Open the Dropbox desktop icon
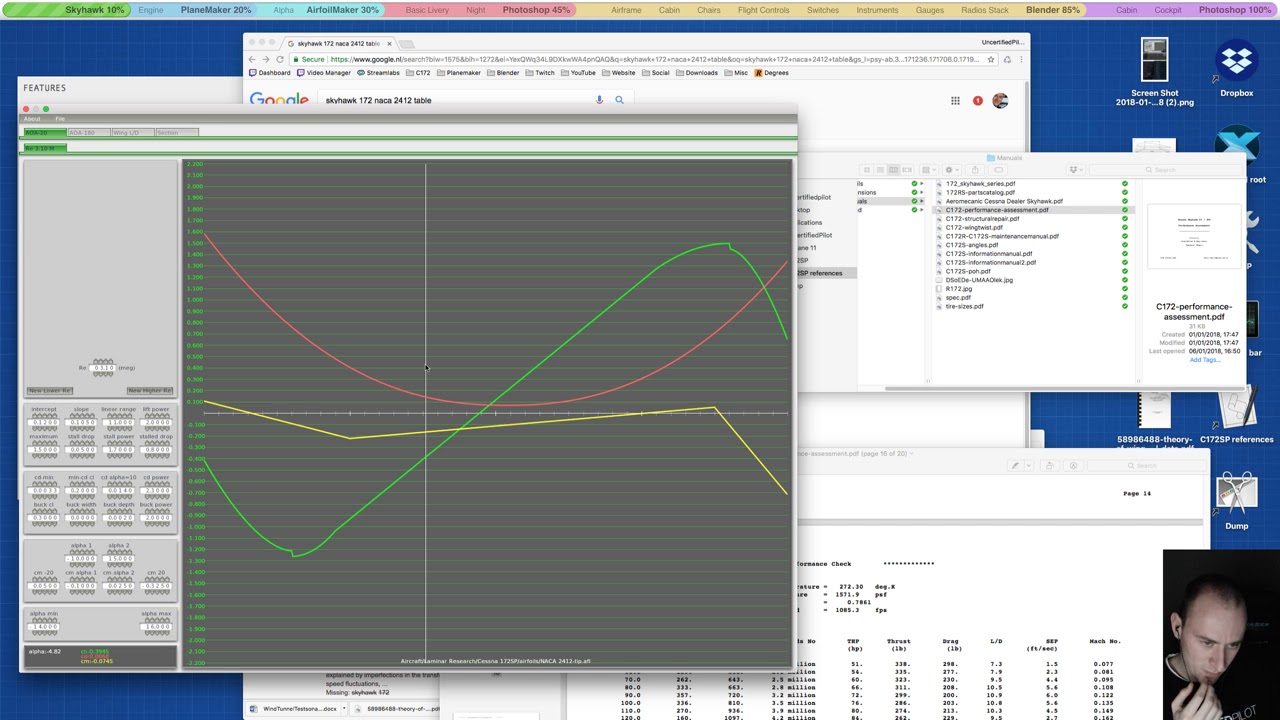 1236,66
